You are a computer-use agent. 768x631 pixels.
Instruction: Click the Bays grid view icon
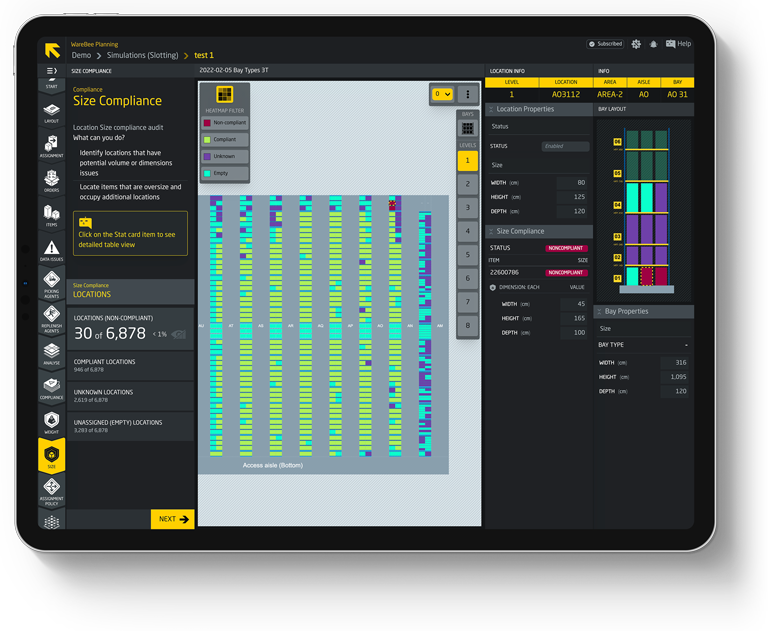pyautogui.click(x=468, y=128)
